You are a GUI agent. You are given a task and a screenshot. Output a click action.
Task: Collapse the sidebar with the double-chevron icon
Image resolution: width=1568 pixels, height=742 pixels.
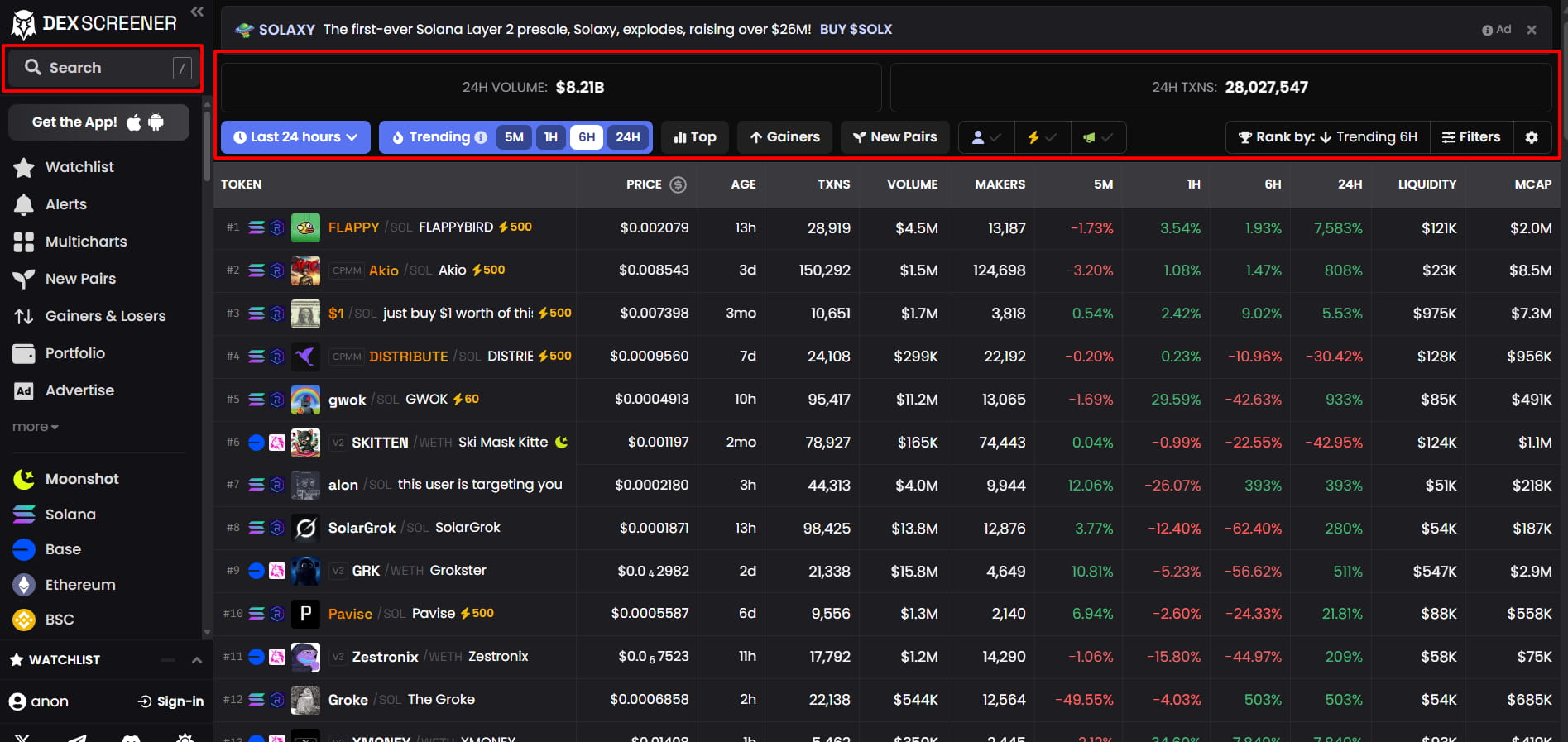[x=197, y=12]
